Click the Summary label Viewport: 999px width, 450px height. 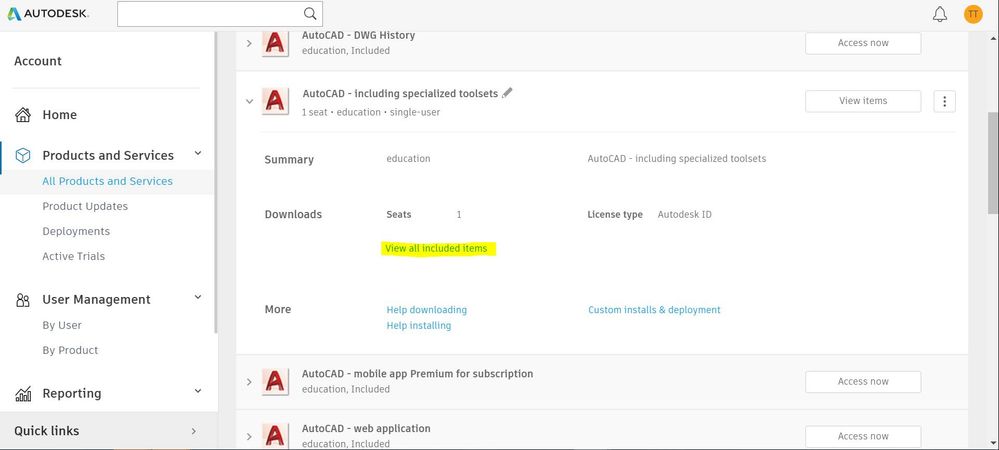(x=289, y=159)
